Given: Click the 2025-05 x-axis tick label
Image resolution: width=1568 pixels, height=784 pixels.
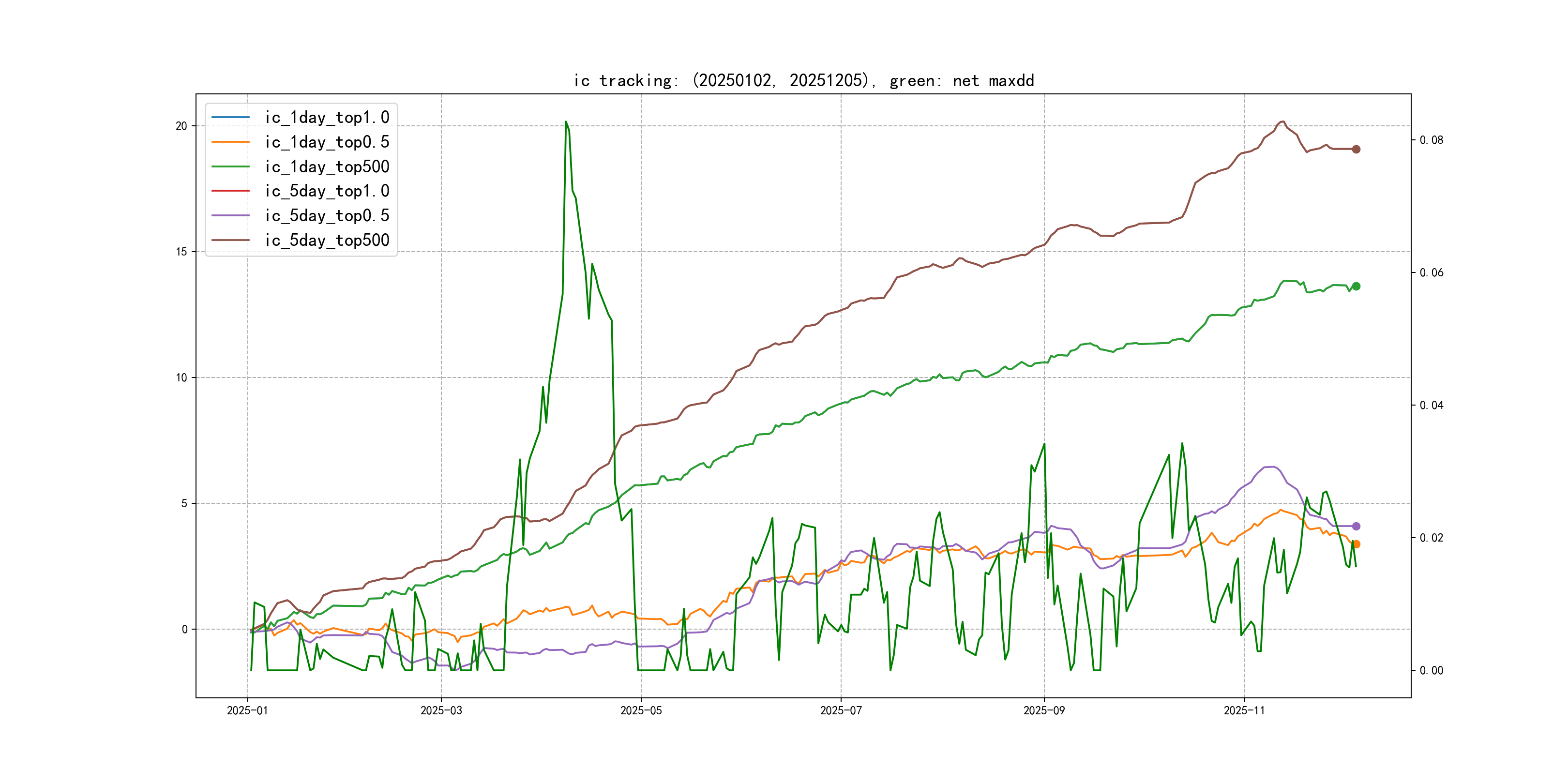Looking at the screenshot, I should [640, 710].
